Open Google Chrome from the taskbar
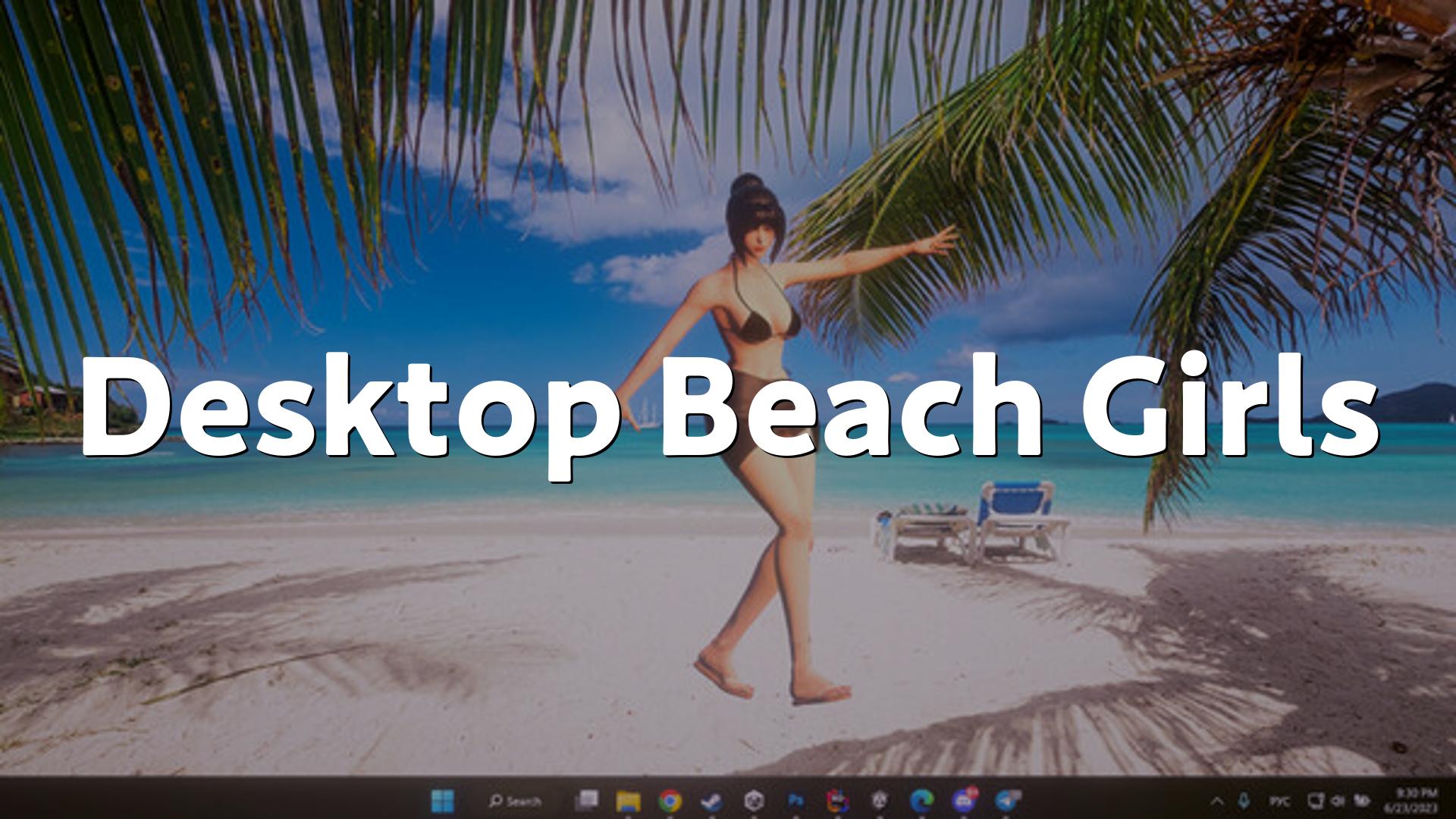 tap(669, 800)
